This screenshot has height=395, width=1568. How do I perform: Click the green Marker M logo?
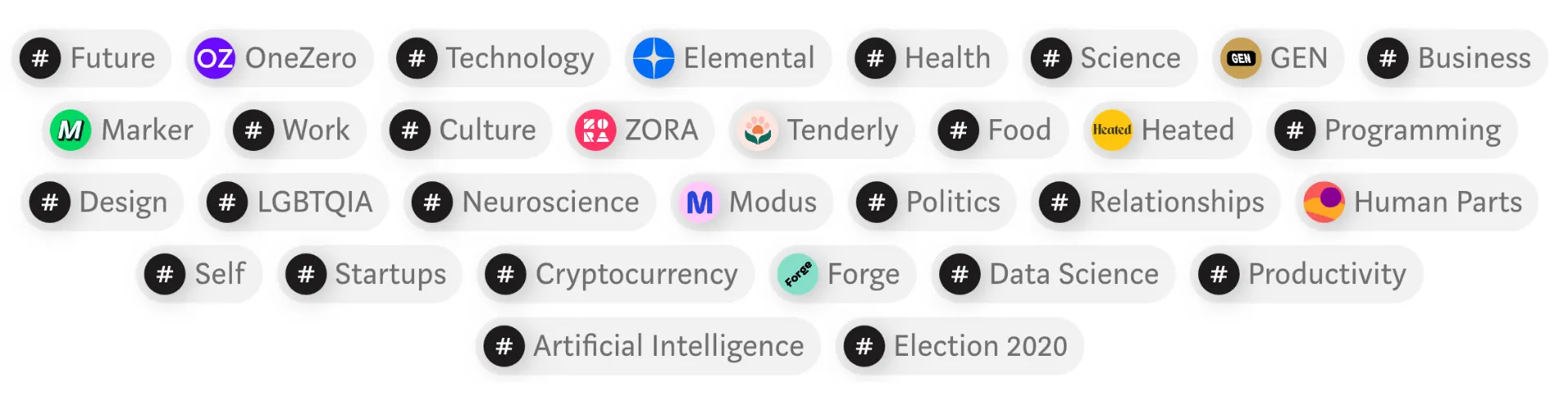70,131
